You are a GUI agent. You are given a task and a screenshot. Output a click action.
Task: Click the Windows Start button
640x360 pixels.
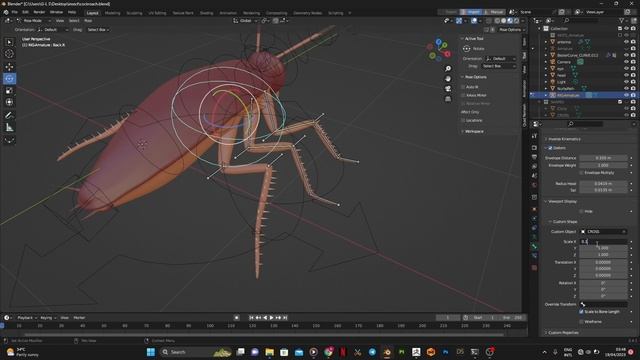(x=151, y=352)
